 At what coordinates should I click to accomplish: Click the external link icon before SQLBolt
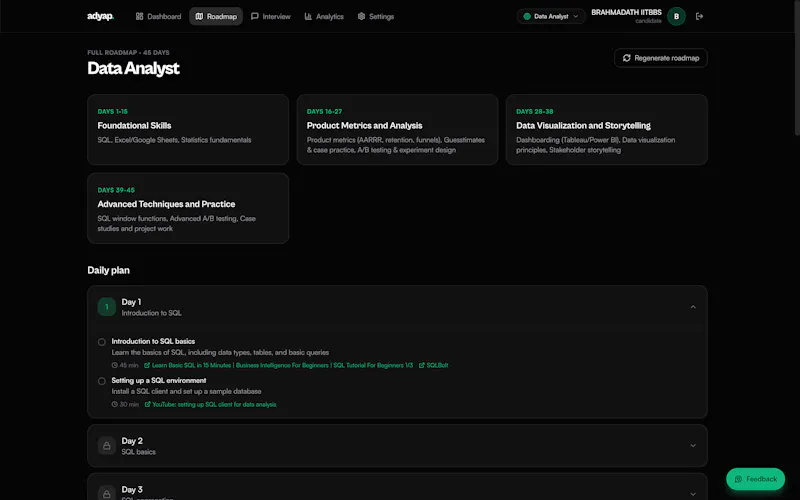421,365
